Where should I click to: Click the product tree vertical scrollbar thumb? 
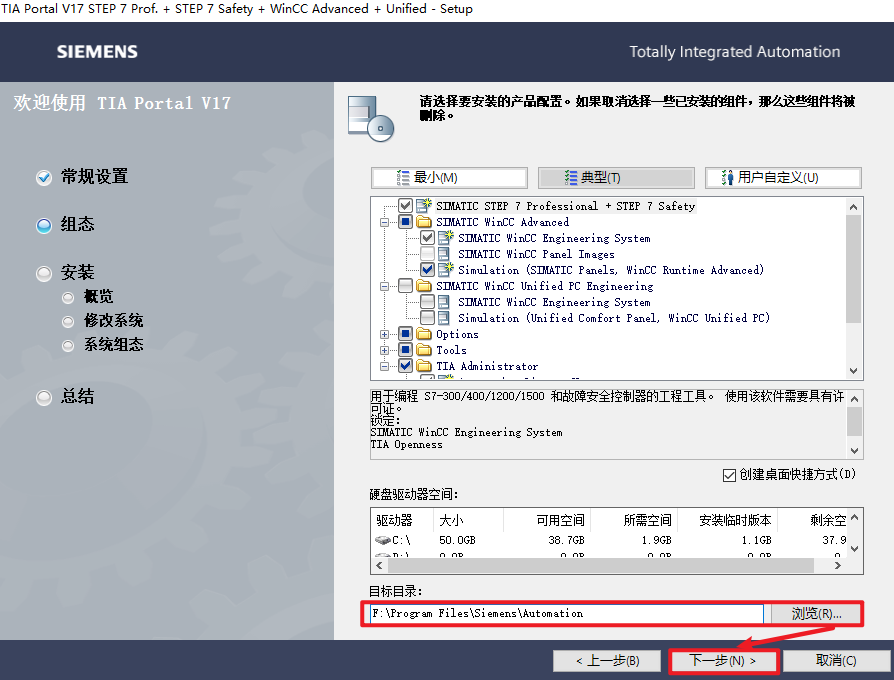[854, 269]
